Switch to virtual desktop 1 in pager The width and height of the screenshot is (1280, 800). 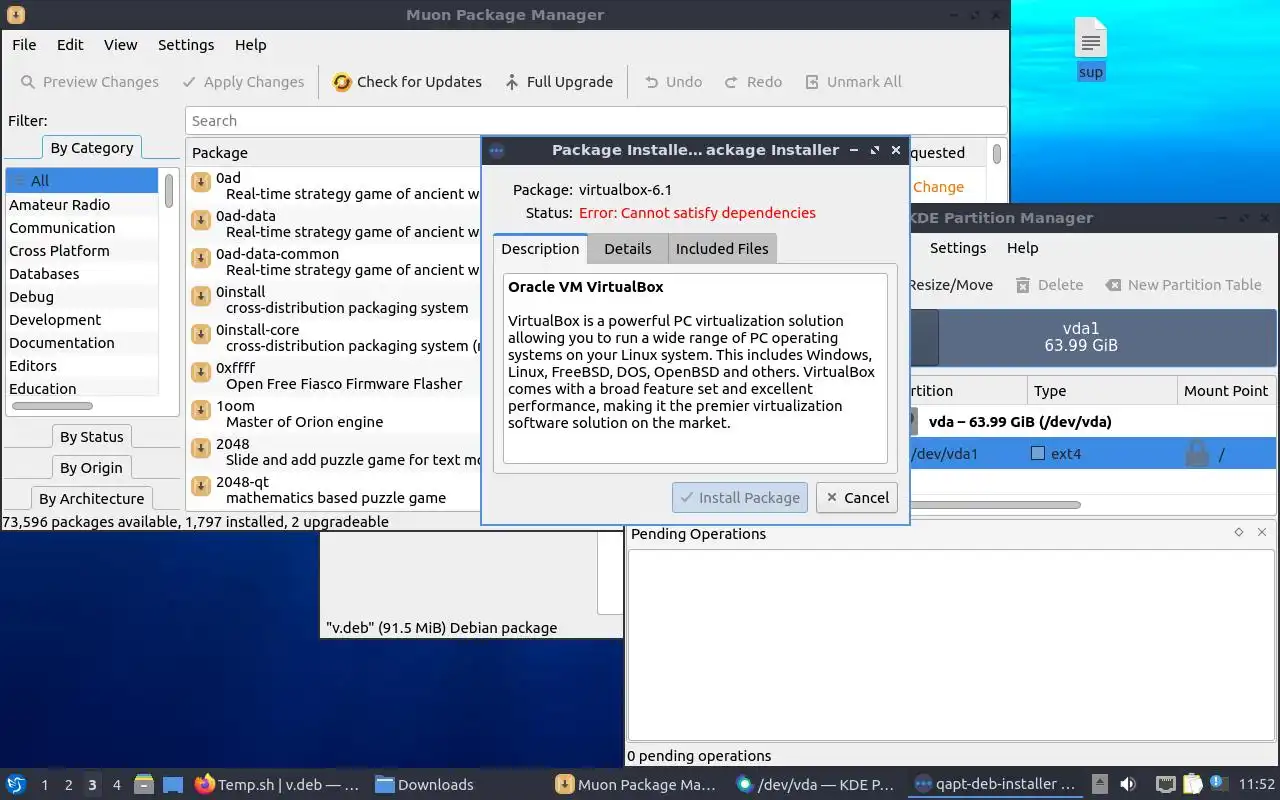point(44,785)
